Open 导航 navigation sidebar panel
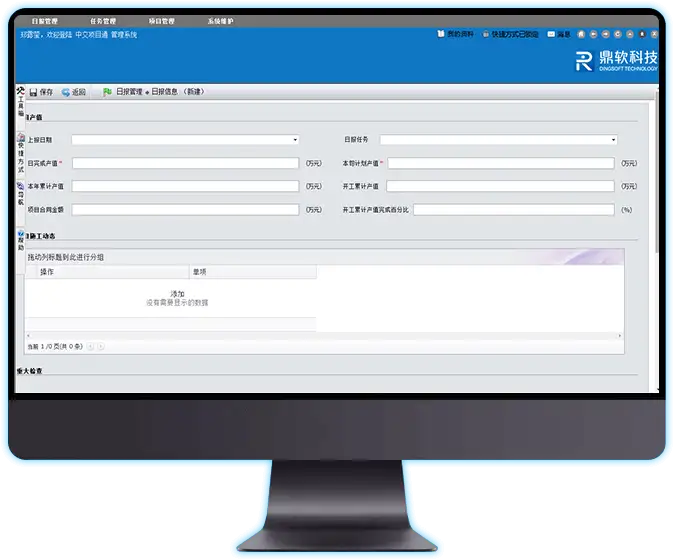 point(20,195)
